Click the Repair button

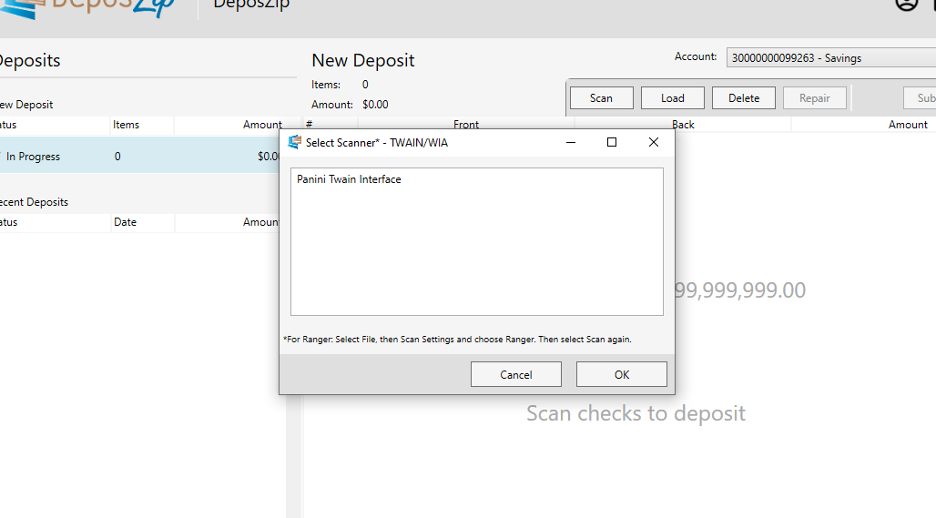[814, 98]
